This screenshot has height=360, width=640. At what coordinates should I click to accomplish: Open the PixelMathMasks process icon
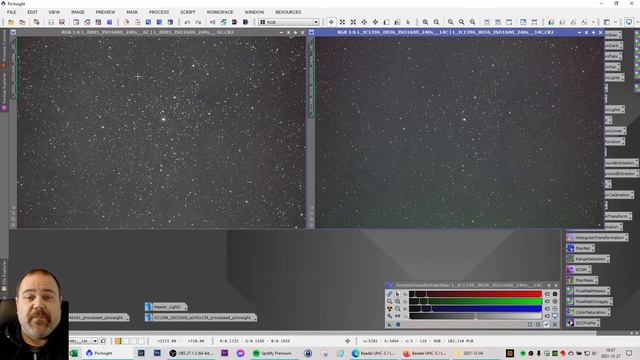point(588,291)
